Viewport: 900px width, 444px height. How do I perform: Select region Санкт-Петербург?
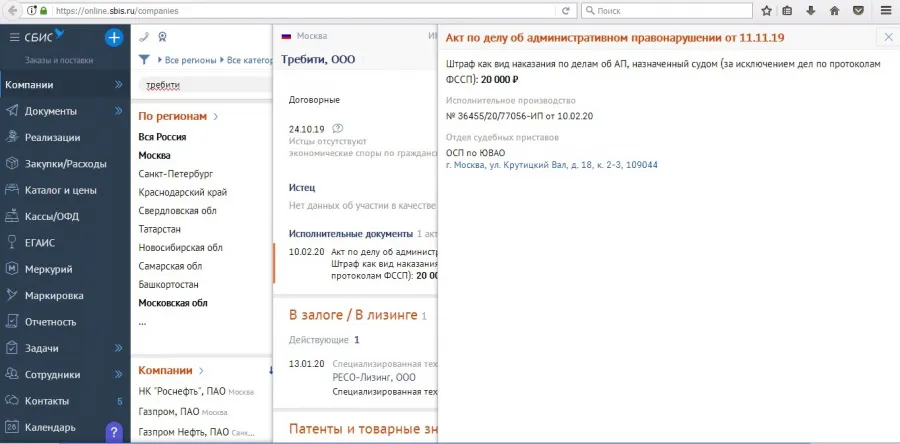(176, 174)
